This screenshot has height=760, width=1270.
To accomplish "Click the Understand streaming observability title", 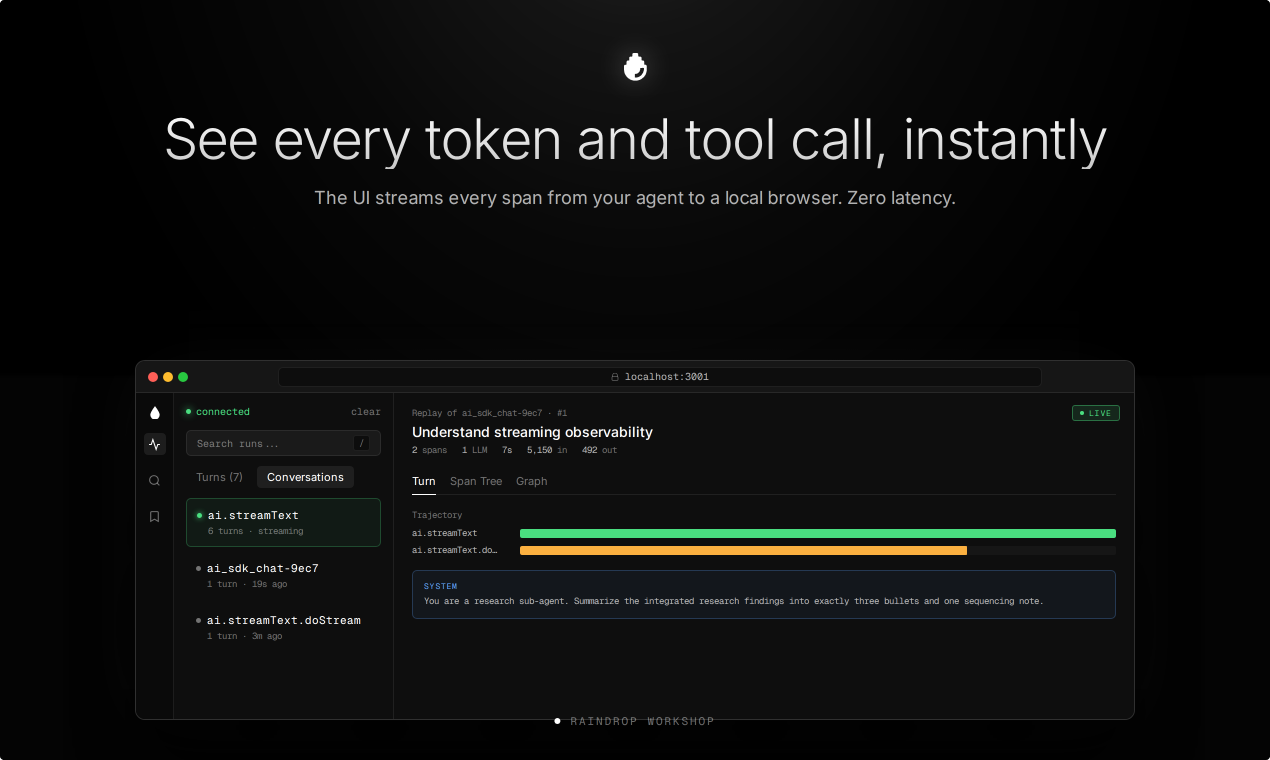I will (532, 432).
